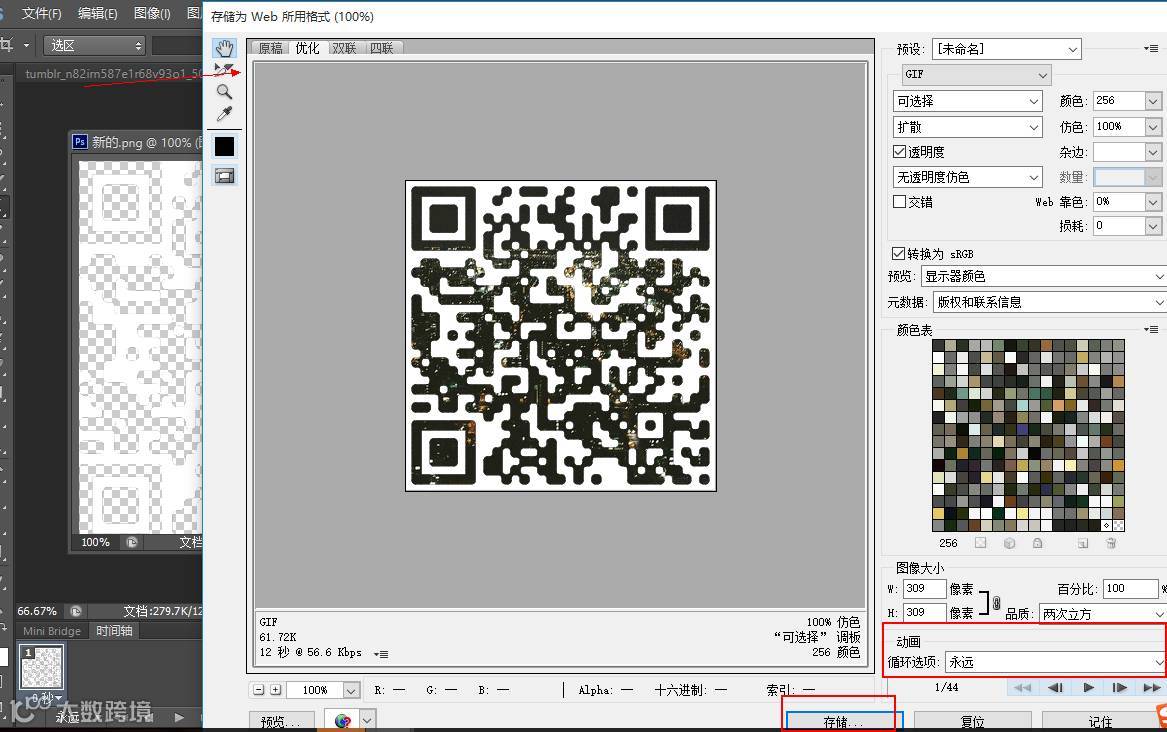
Task: Toggle the constrain proportions chain link icon
Action: tap(997, 603)
